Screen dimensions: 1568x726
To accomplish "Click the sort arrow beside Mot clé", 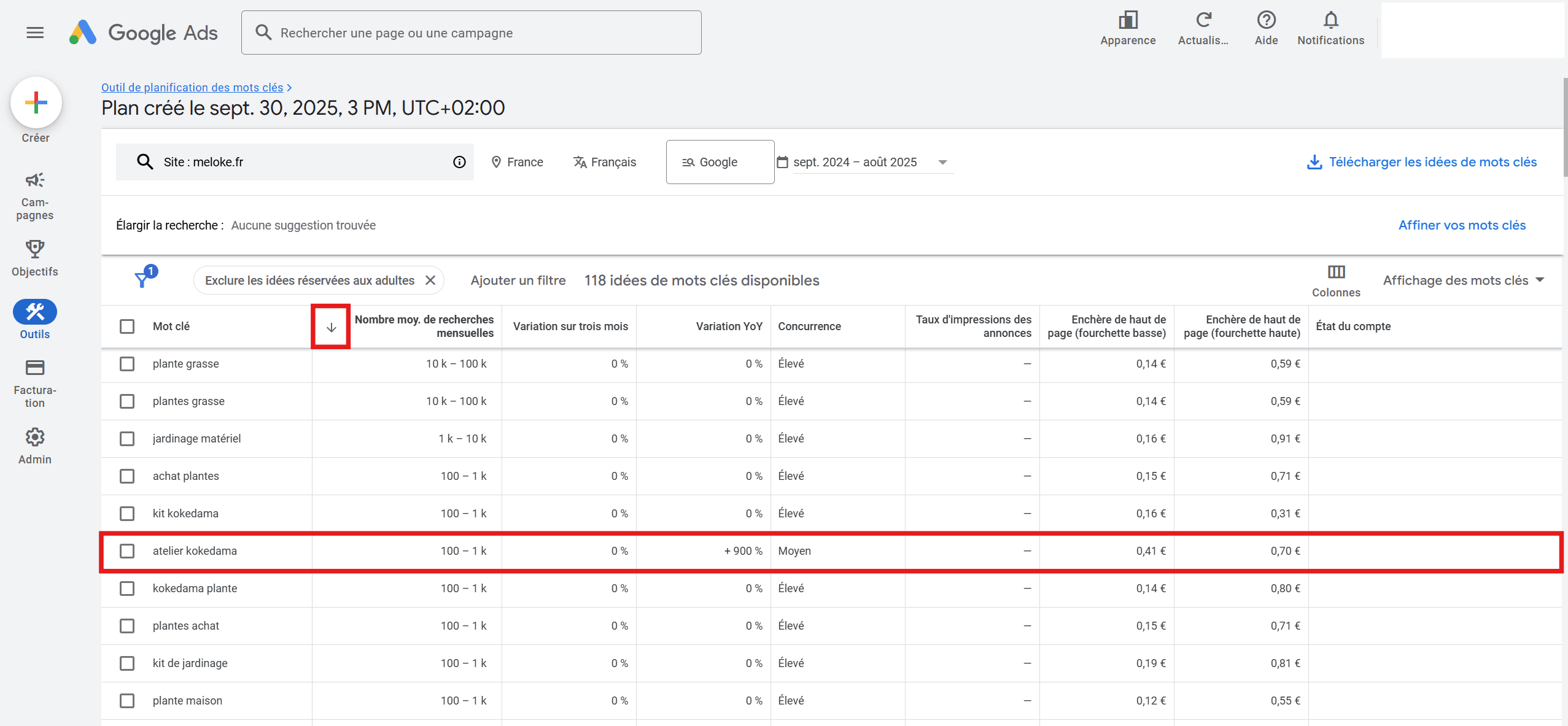I will click(331, 327).
